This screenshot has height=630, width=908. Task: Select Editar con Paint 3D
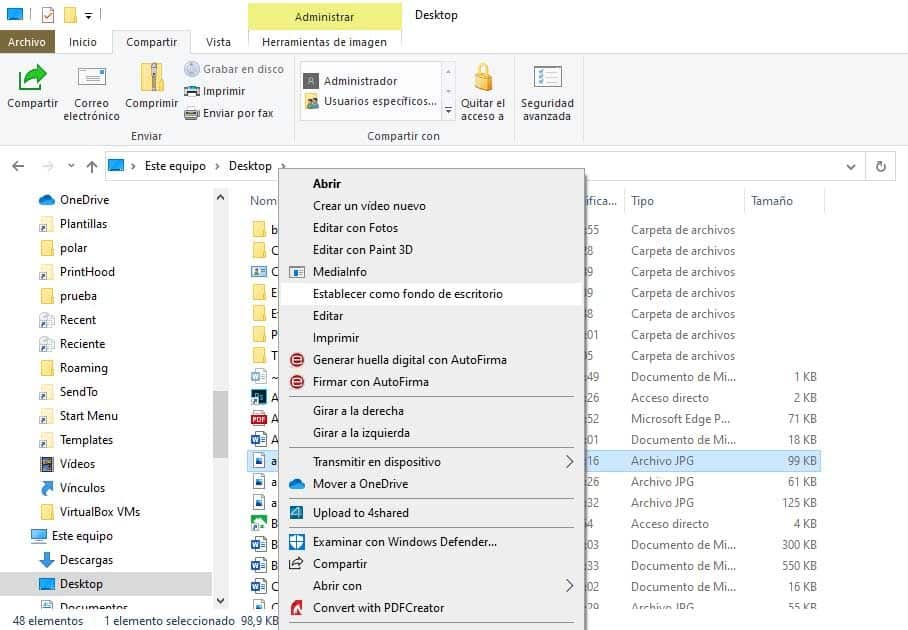pyautogui.click(x=431, y=250)
